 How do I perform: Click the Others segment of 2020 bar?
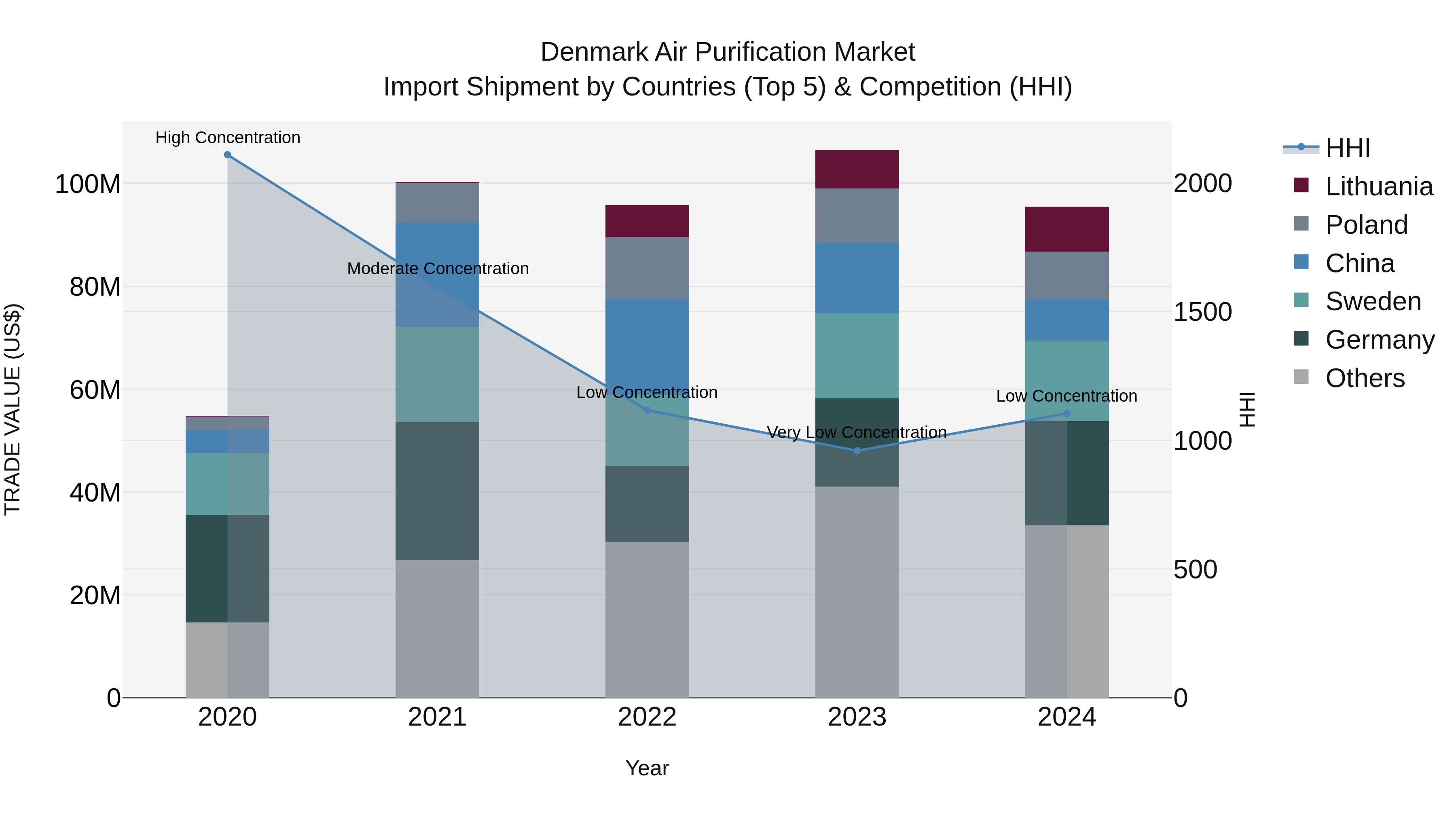click(228, 660)
